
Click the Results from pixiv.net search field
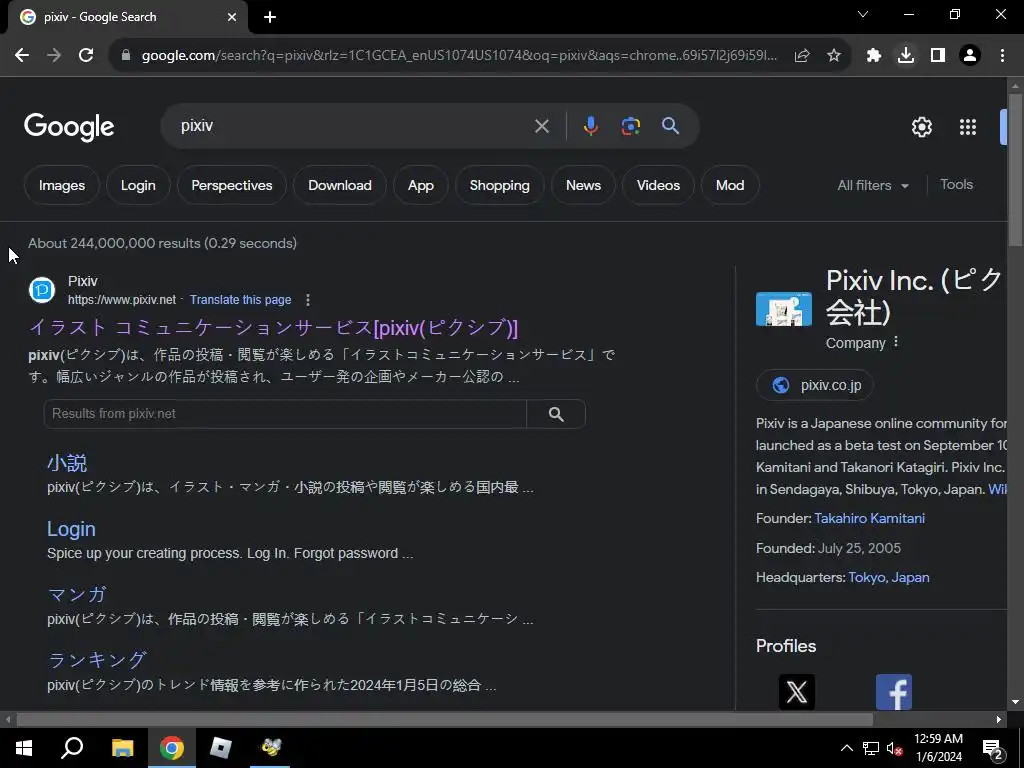click(x=285, y=414)
